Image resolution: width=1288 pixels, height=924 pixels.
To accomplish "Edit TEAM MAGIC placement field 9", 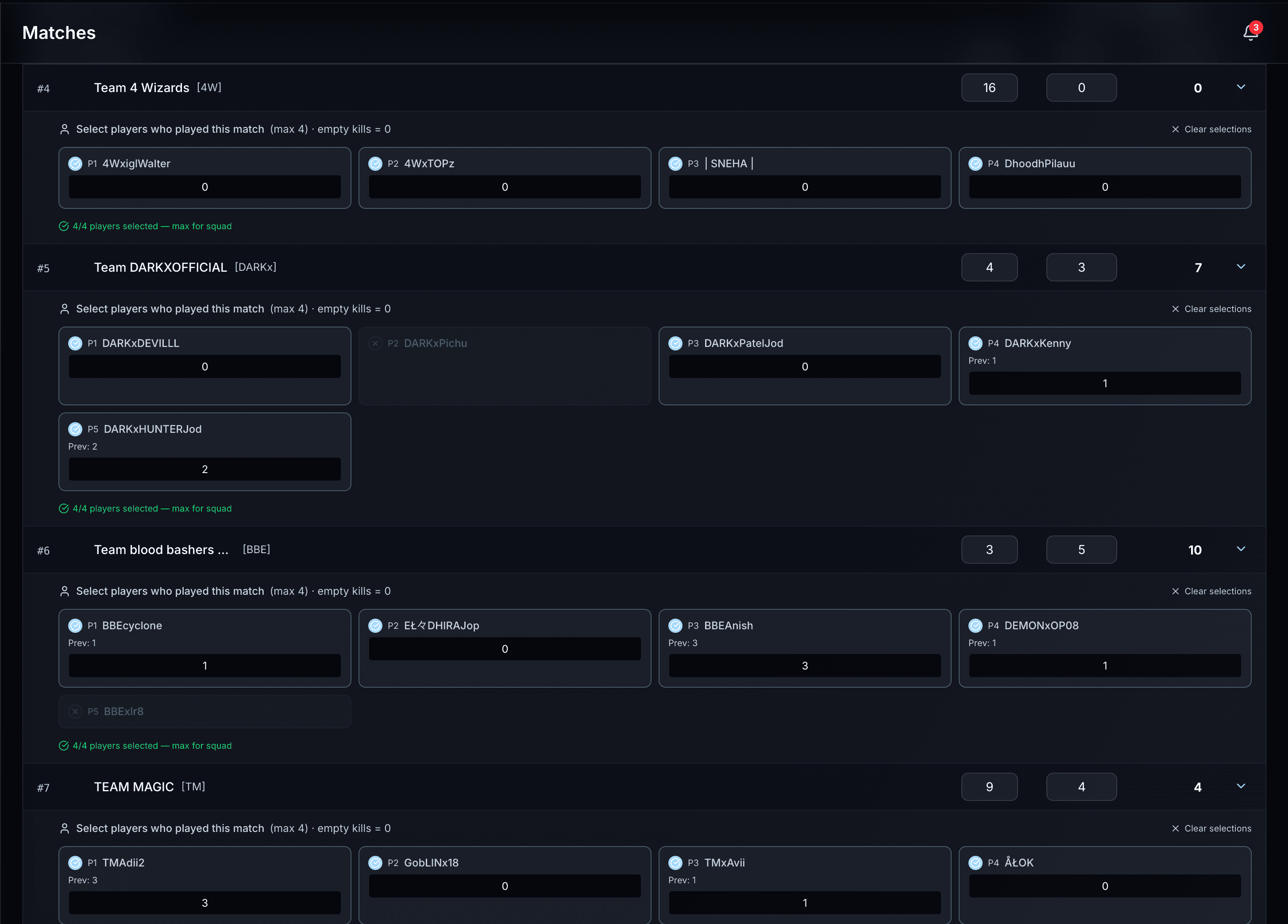I will pyautogui.click(x=989, y=786).
